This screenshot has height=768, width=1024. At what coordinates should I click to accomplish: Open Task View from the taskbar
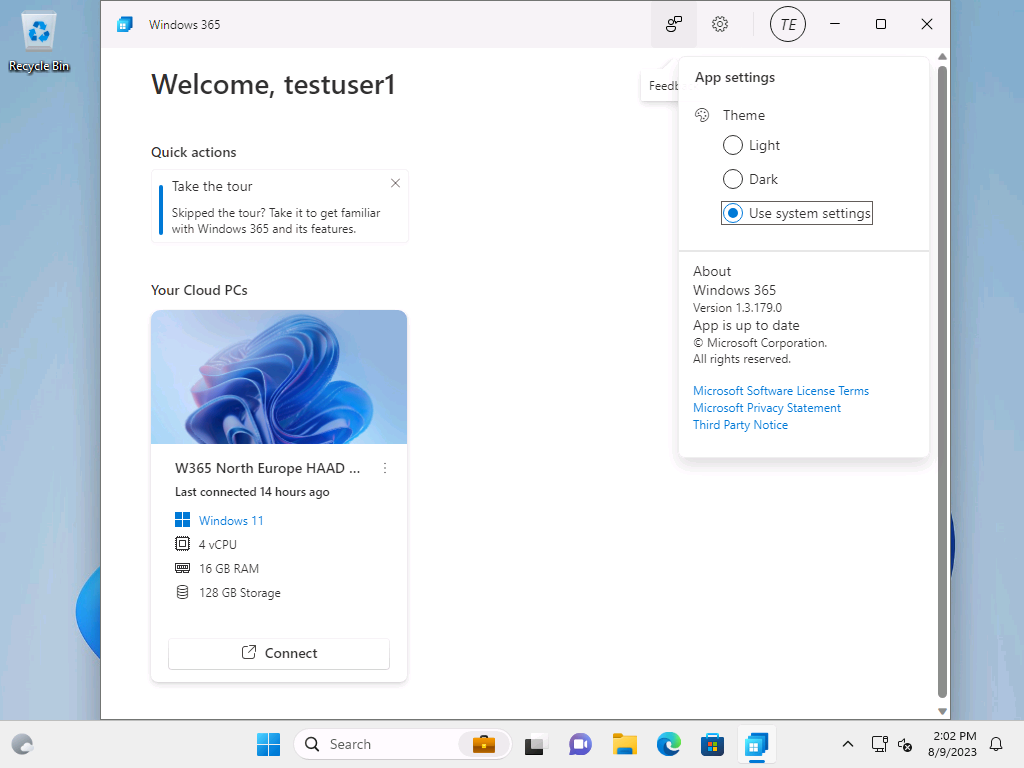click(x=535, y=744)
